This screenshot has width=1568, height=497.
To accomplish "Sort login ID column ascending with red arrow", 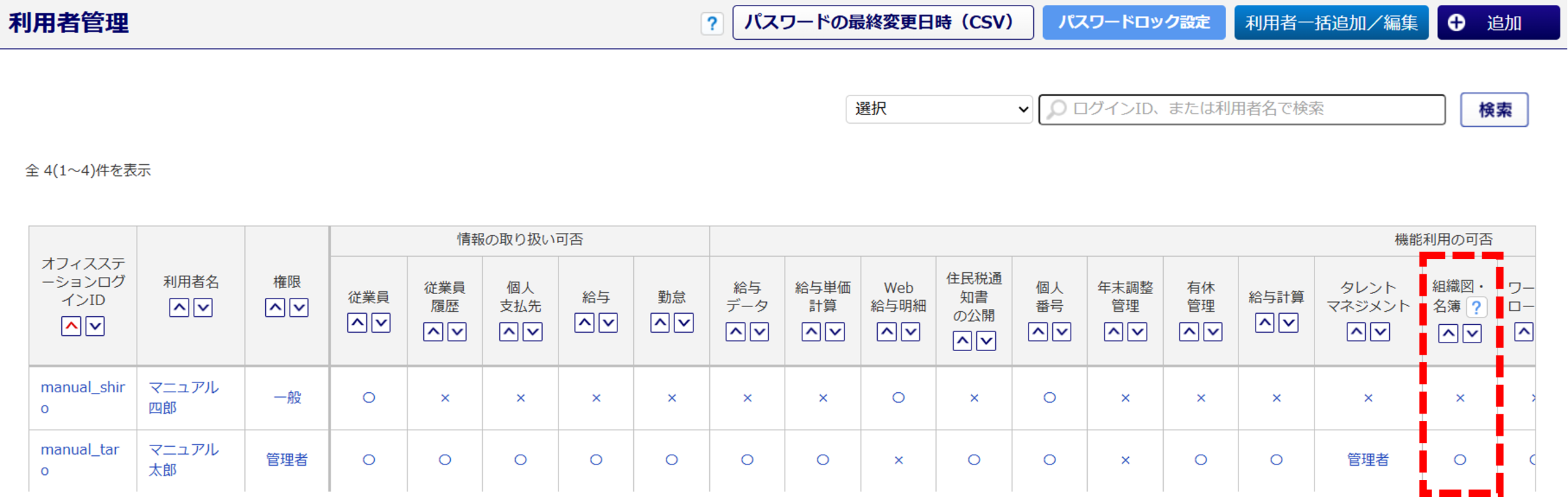I will coord(71,326).
